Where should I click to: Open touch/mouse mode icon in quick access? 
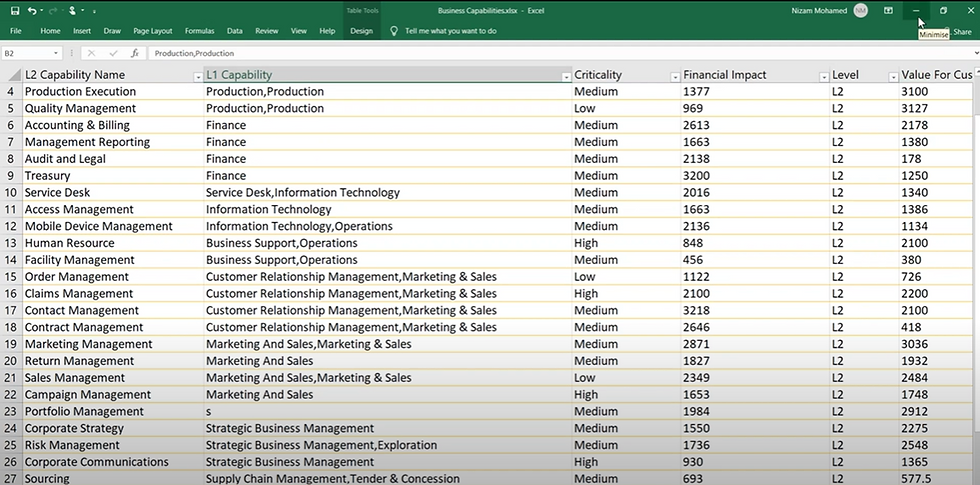click(72, 11)
